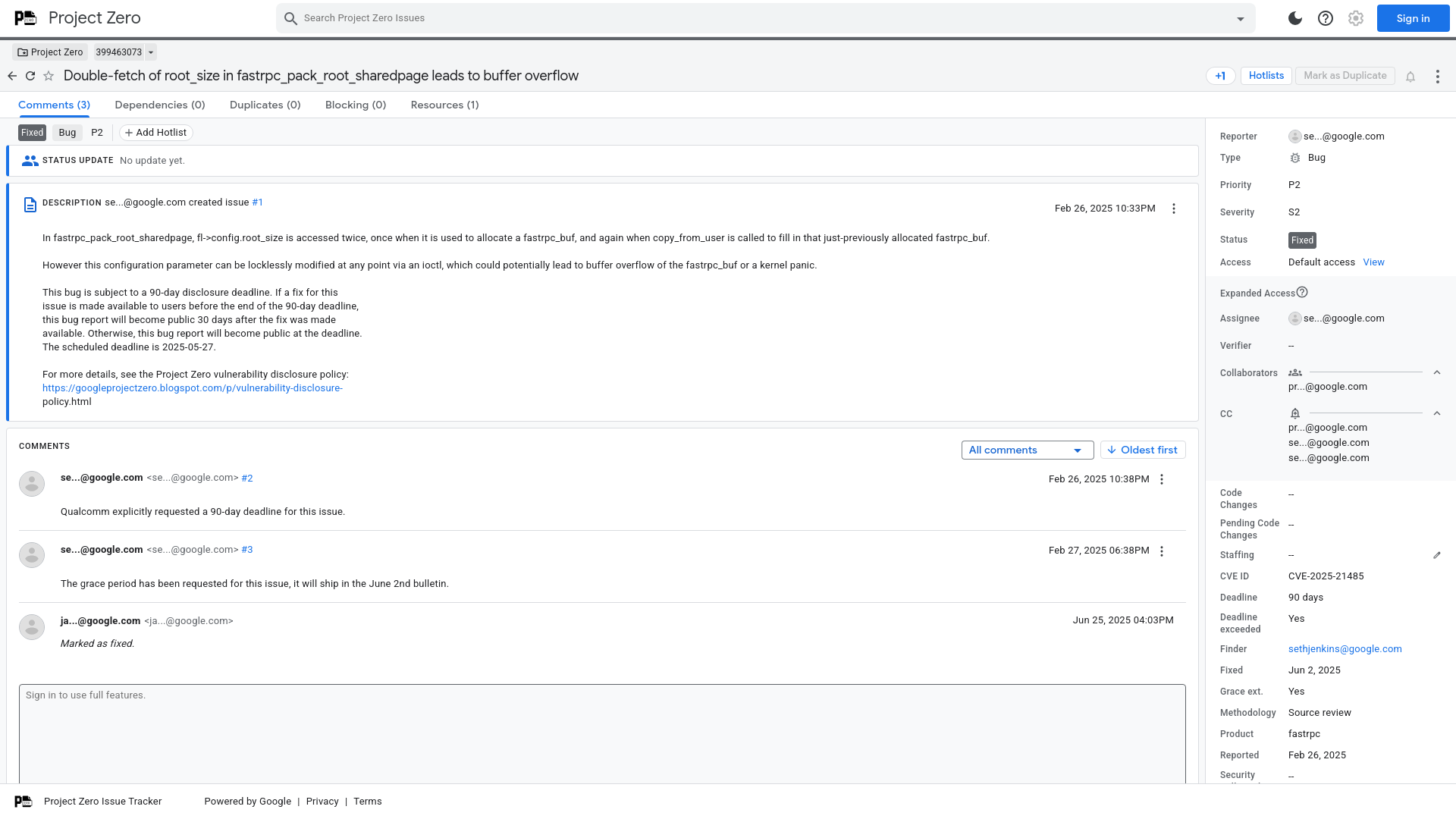Star this issue
The width and height of the screenshot is (1456, 819).
[49, 76]
